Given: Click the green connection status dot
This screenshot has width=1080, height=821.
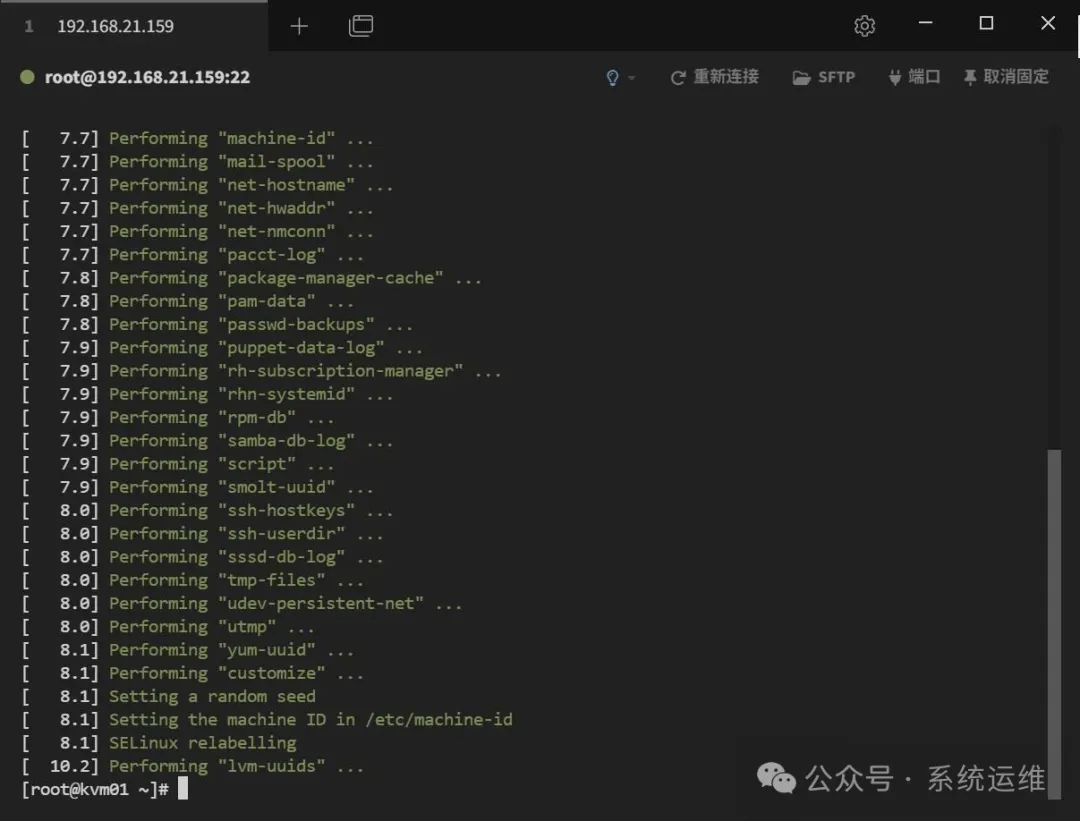Looking at the screenshot, I should (x=27, y=77).
